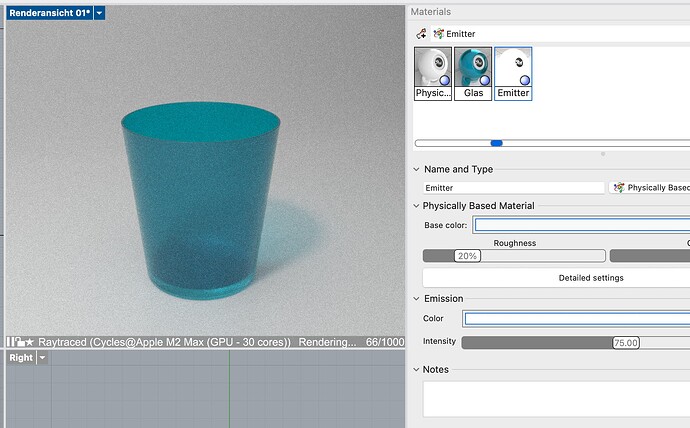Image resolution: width=690 pixels, height=428 pixels.
Task: Click the Renderansicht 01 viewport title
Action: [49, 12]
